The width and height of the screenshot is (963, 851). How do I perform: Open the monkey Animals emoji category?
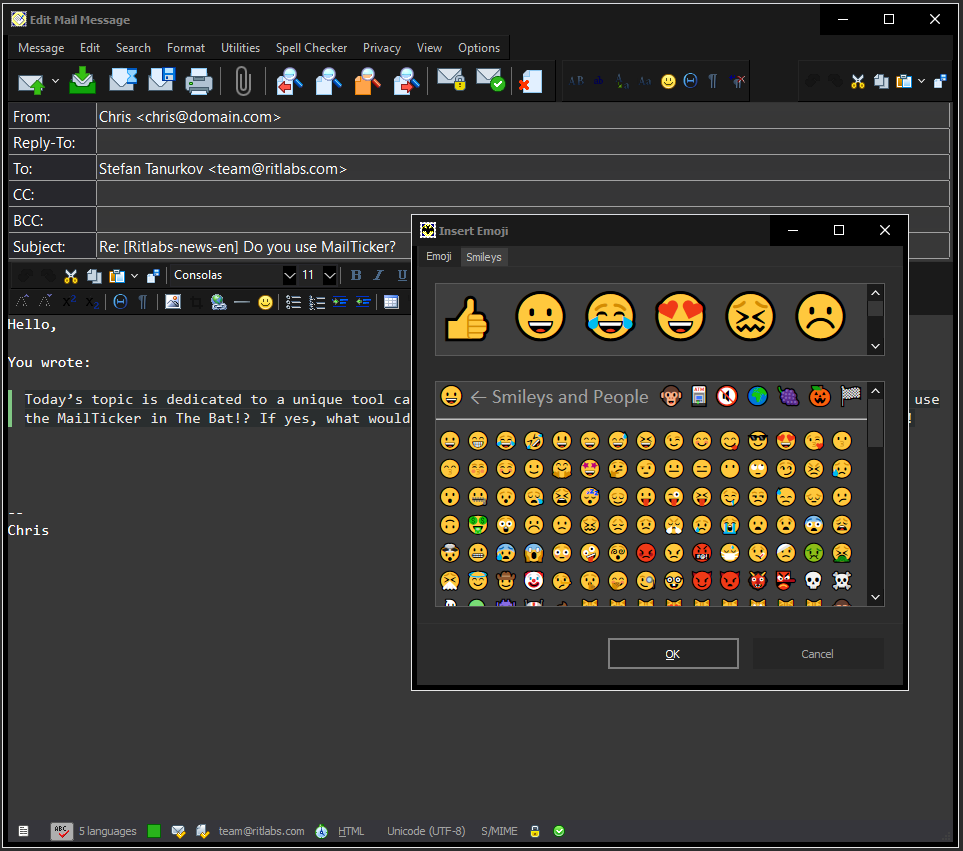(x=671, y=397)
